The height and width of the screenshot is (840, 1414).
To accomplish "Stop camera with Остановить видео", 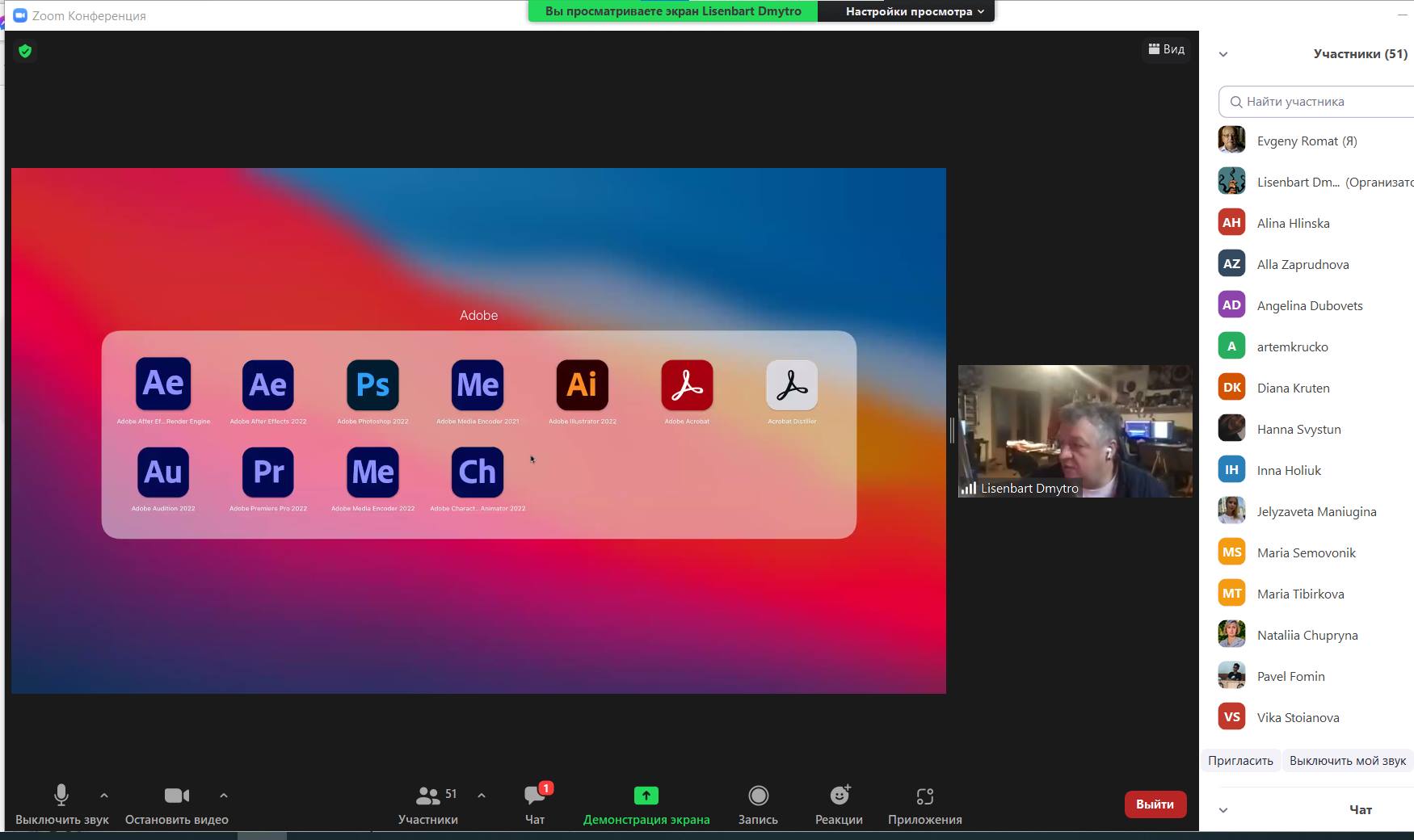I will tap(176, 796).
